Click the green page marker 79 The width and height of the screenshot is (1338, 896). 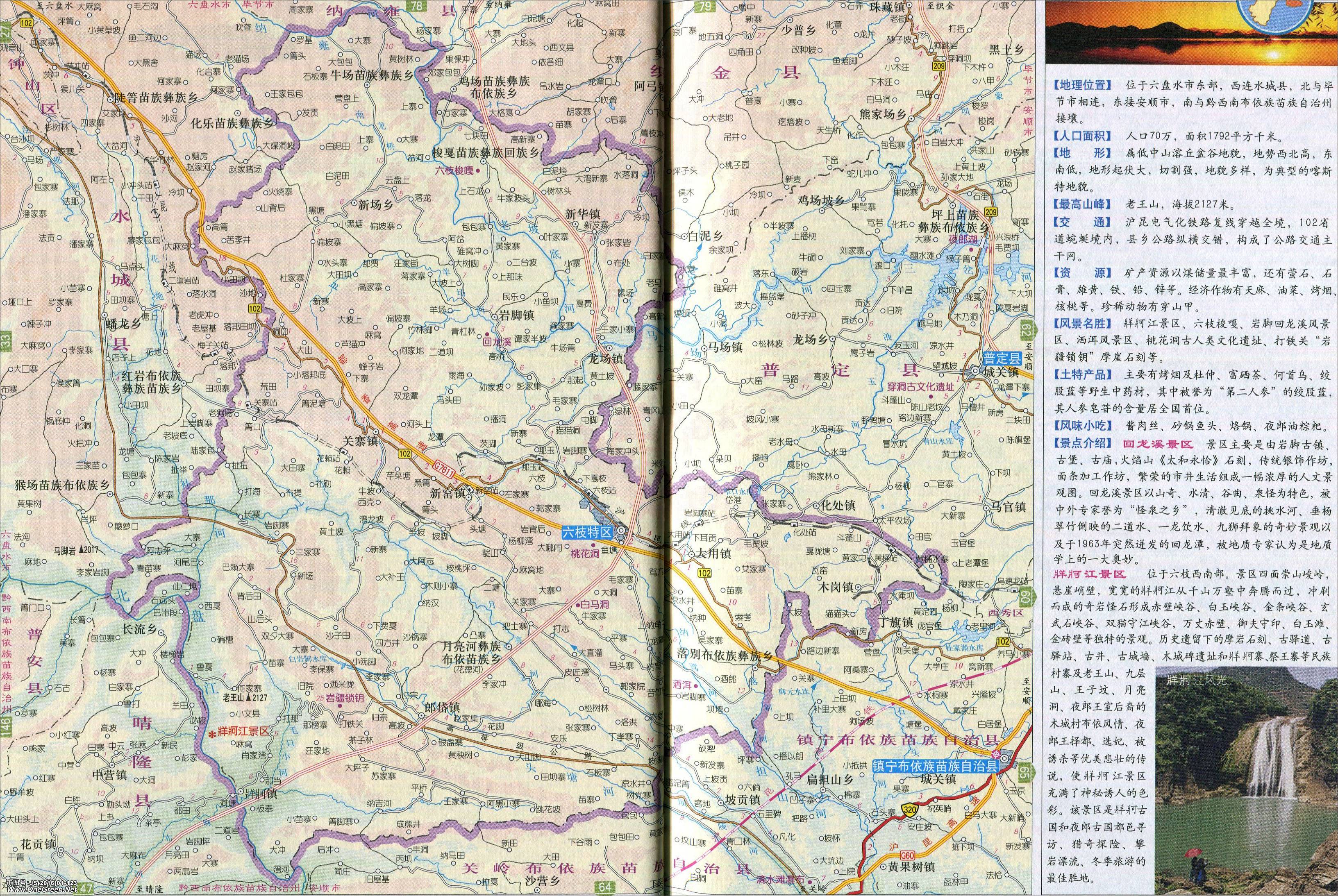point(705,7)
